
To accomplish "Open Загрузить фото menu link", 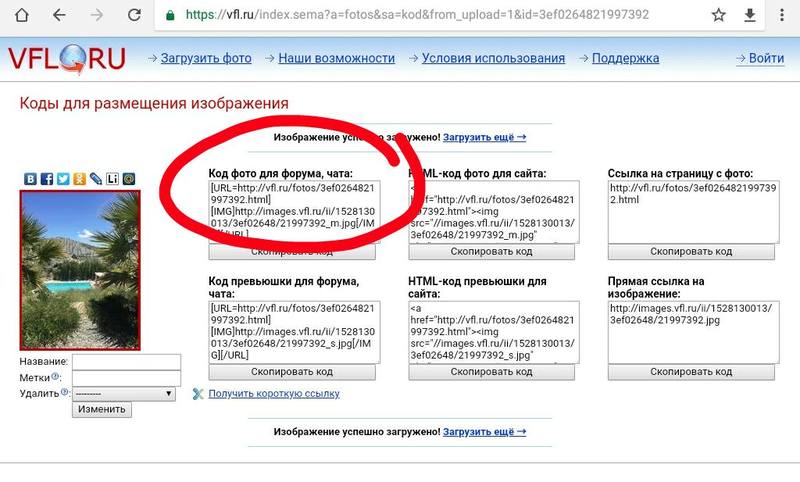I will coord(208,59).
